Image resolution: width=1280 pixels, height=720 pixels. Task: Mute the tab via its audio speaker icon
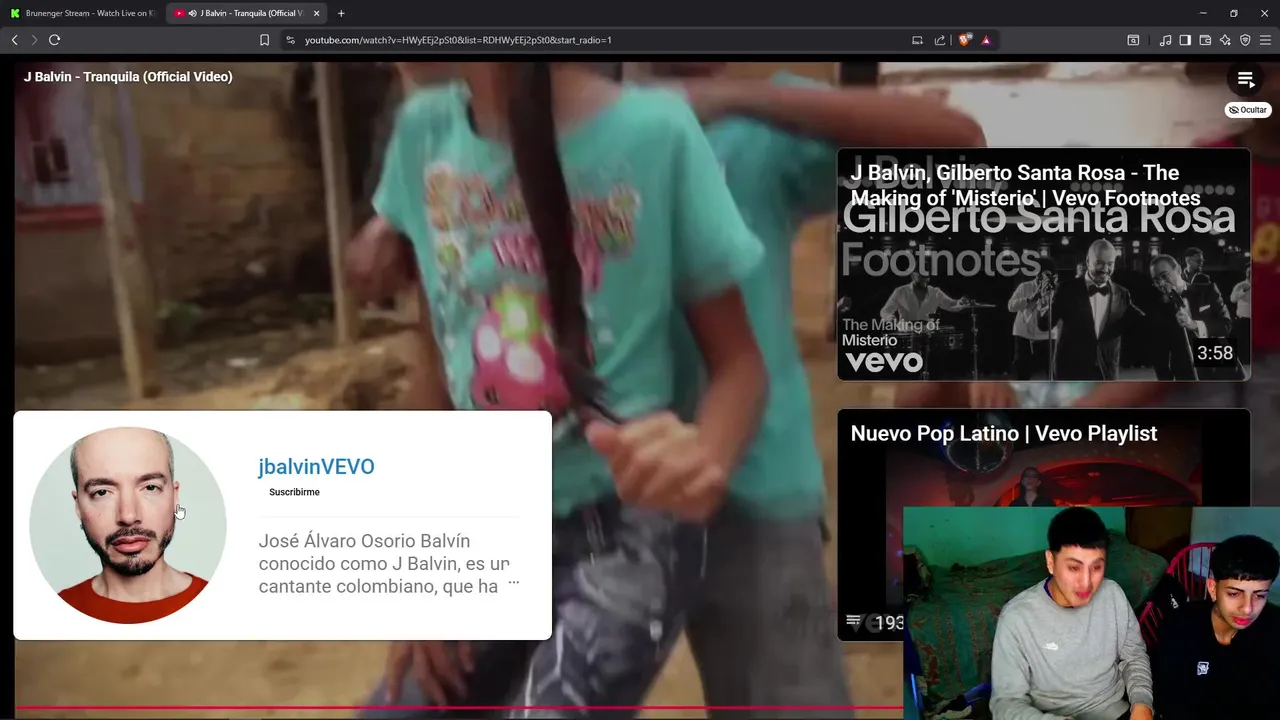click(x=192, y=13)
